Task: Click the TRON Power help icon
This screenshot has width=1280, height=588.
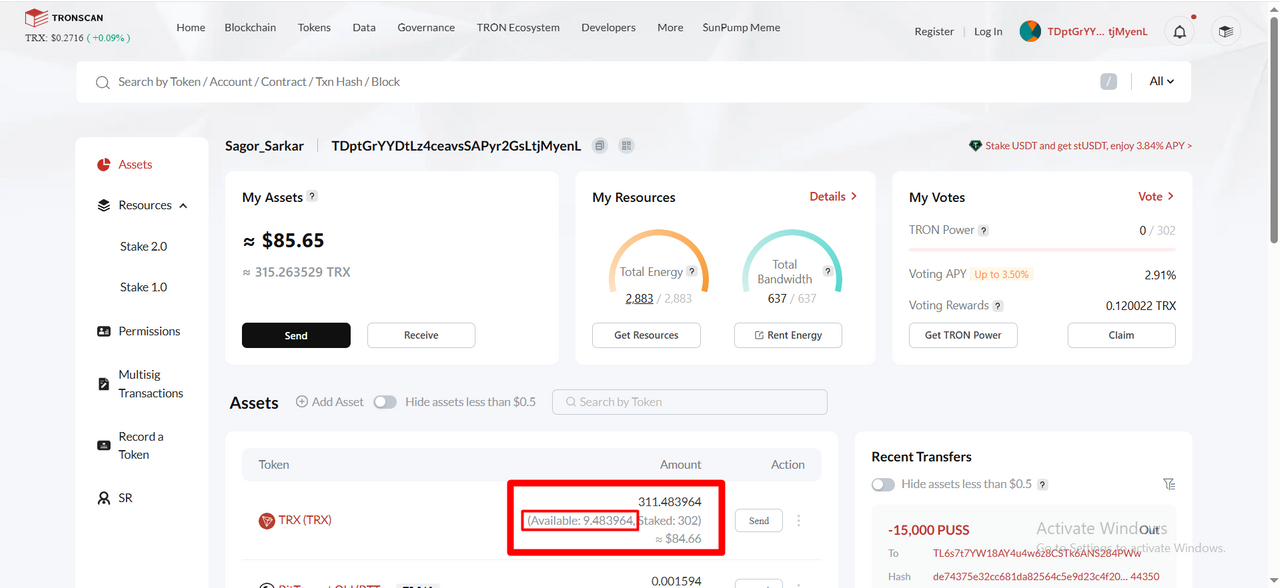Action: 983,230
